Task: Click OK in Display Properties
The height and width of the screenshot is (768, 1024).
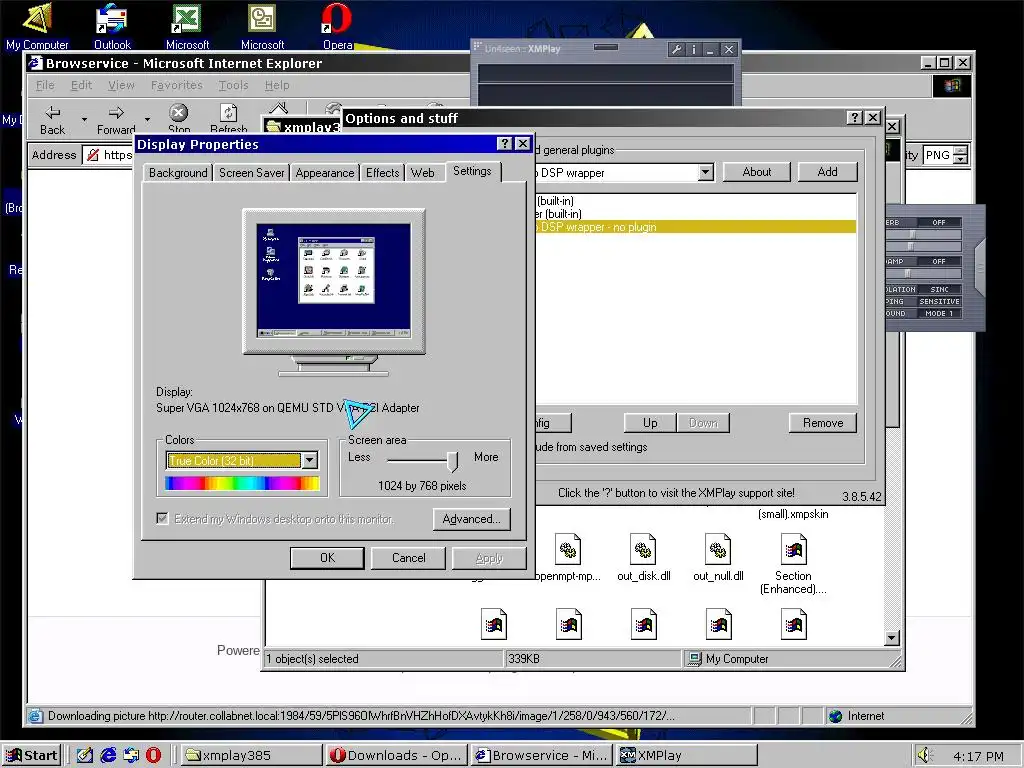Action: [327, 558]
